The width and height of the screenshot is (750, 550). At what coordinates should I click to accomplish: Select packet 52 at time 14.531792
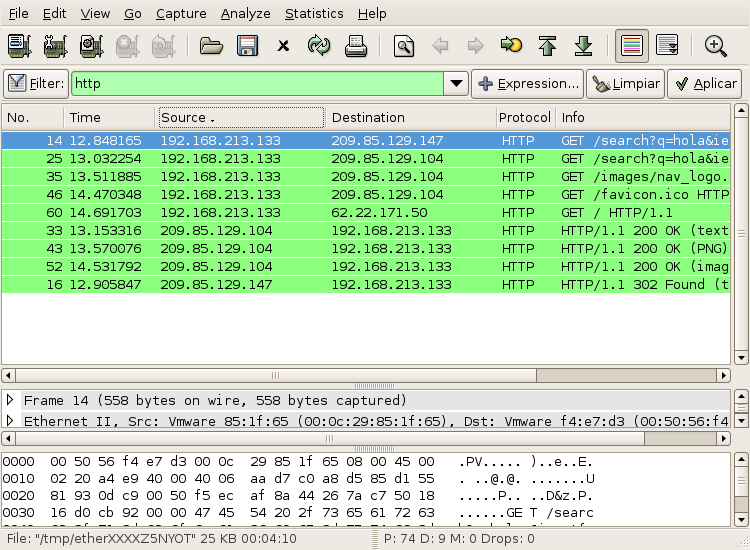366,267
